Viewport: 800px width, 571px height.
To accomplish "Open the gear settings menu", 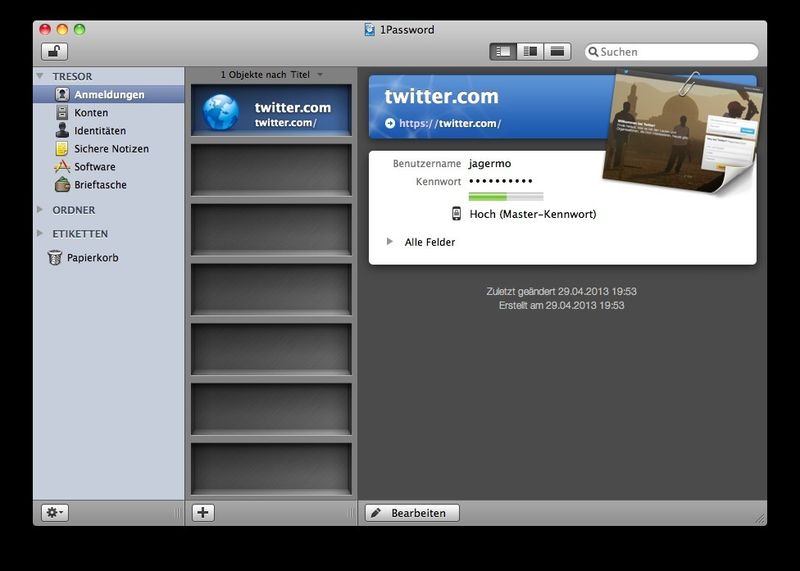I will pyautogui.click(x=55, y=512).
